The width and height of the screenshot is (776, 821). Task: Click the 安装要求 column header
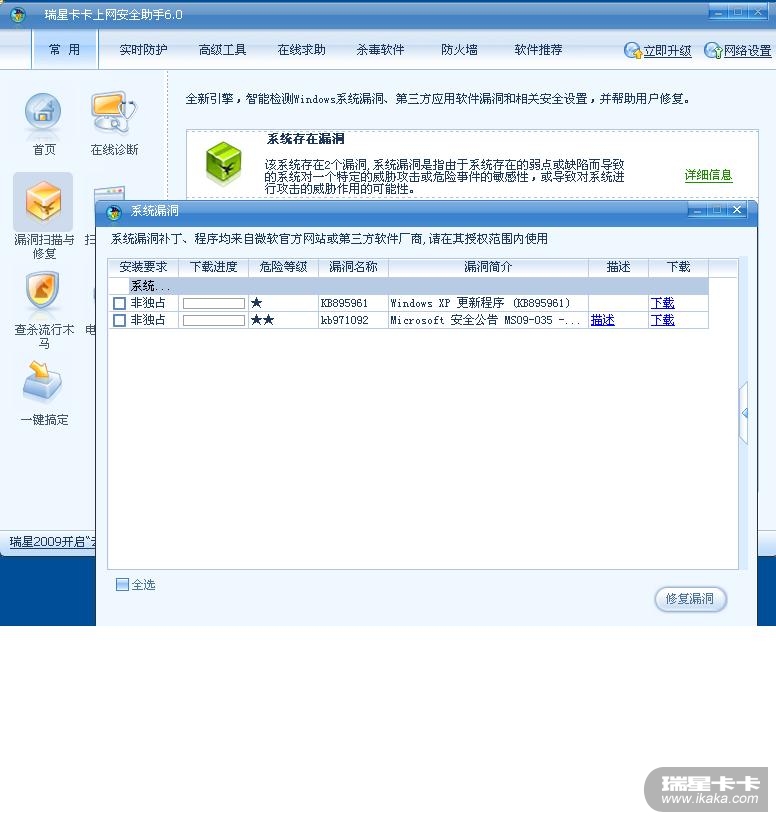tap(143, 267)
